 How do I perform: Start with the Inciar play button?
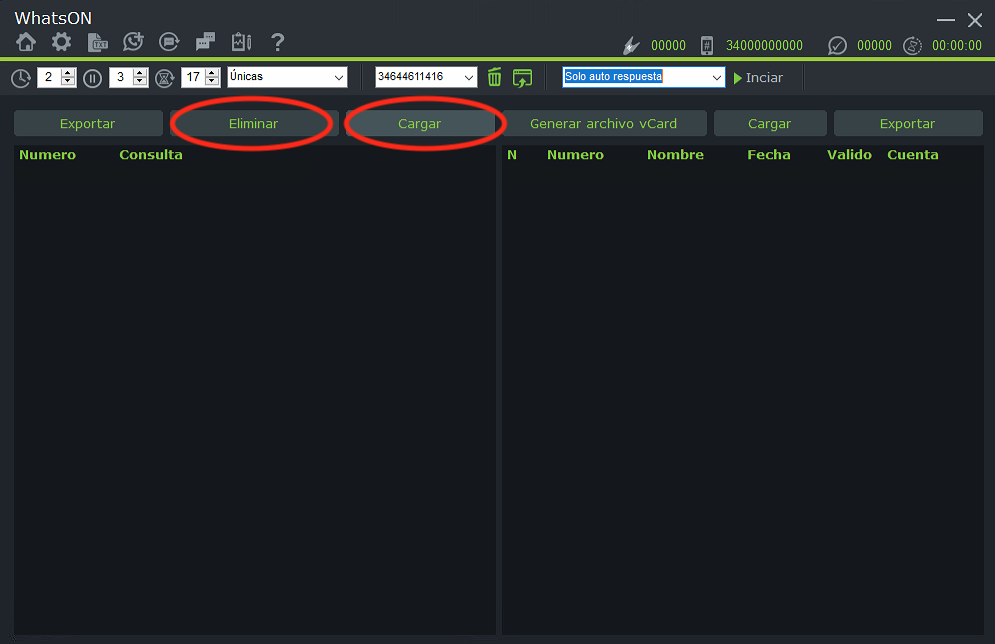(x=758, y=77)
